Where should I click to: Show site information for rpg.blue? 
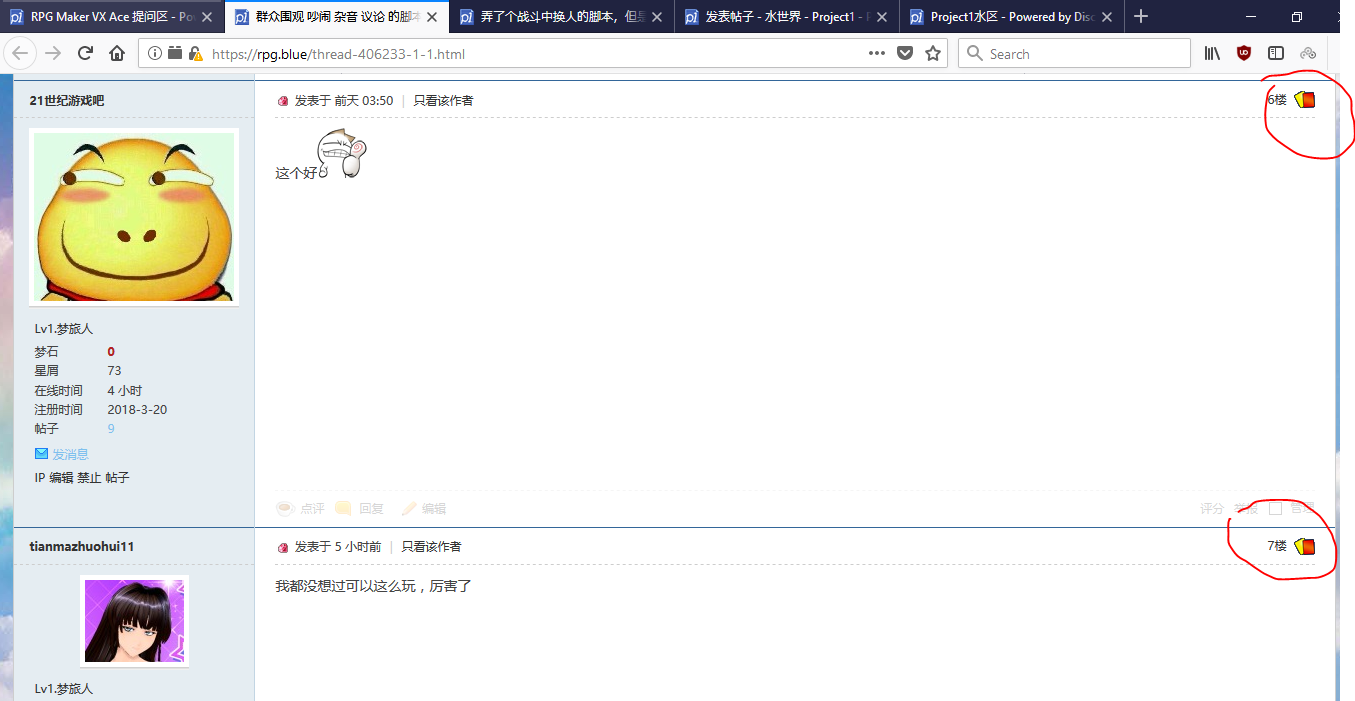click(156, 54)
